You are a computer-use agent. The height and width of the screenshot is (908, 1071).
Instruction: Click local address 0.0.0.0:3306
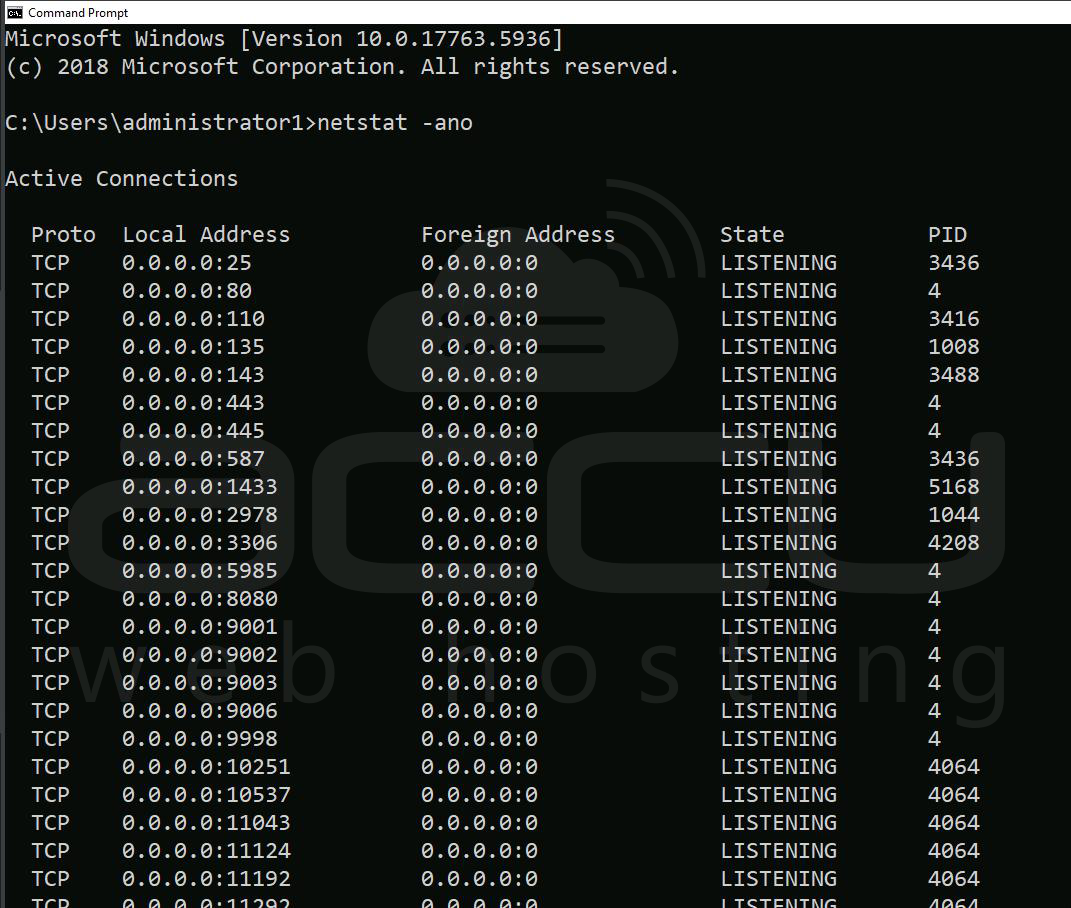200,543
